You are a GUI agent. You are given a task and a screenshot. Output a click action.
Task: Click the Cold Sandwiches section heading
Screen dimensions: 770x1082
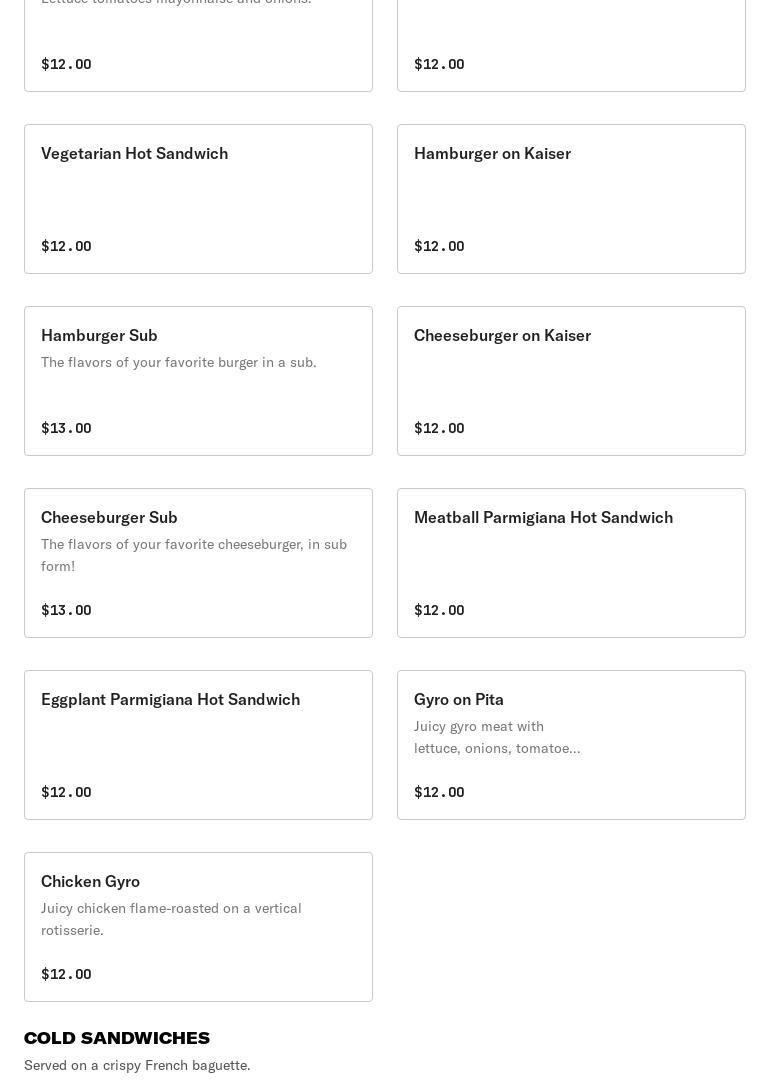tap(117, 1037)
